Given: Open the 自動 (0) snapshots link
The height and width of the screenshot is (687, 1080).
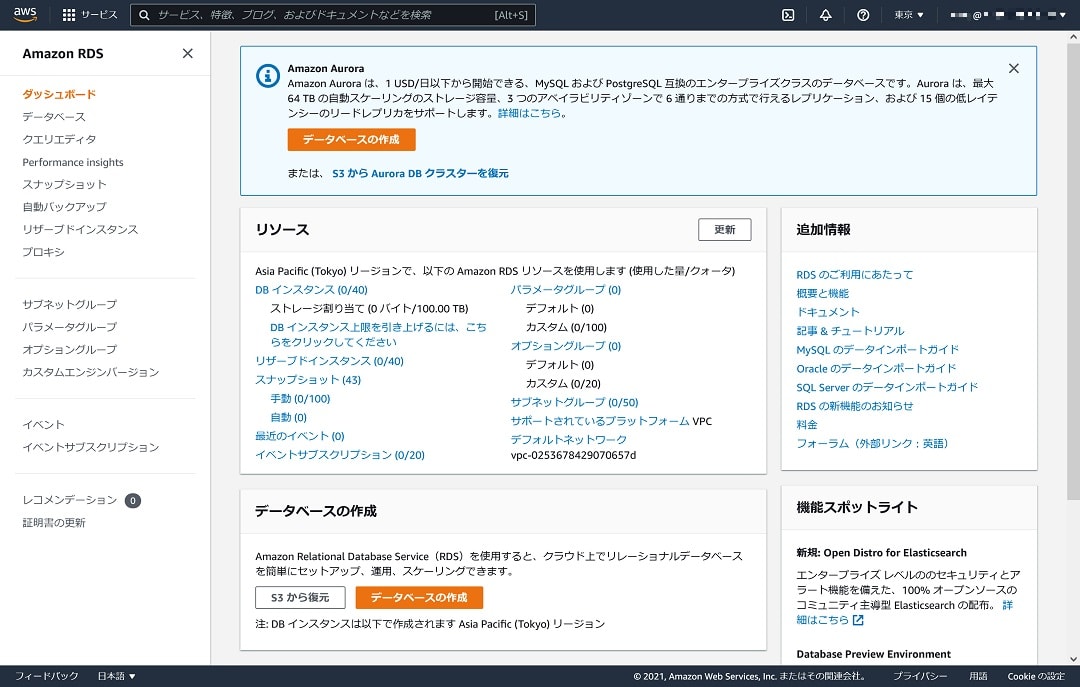Looking at the screenshot, I should click(x=289, y=418).
